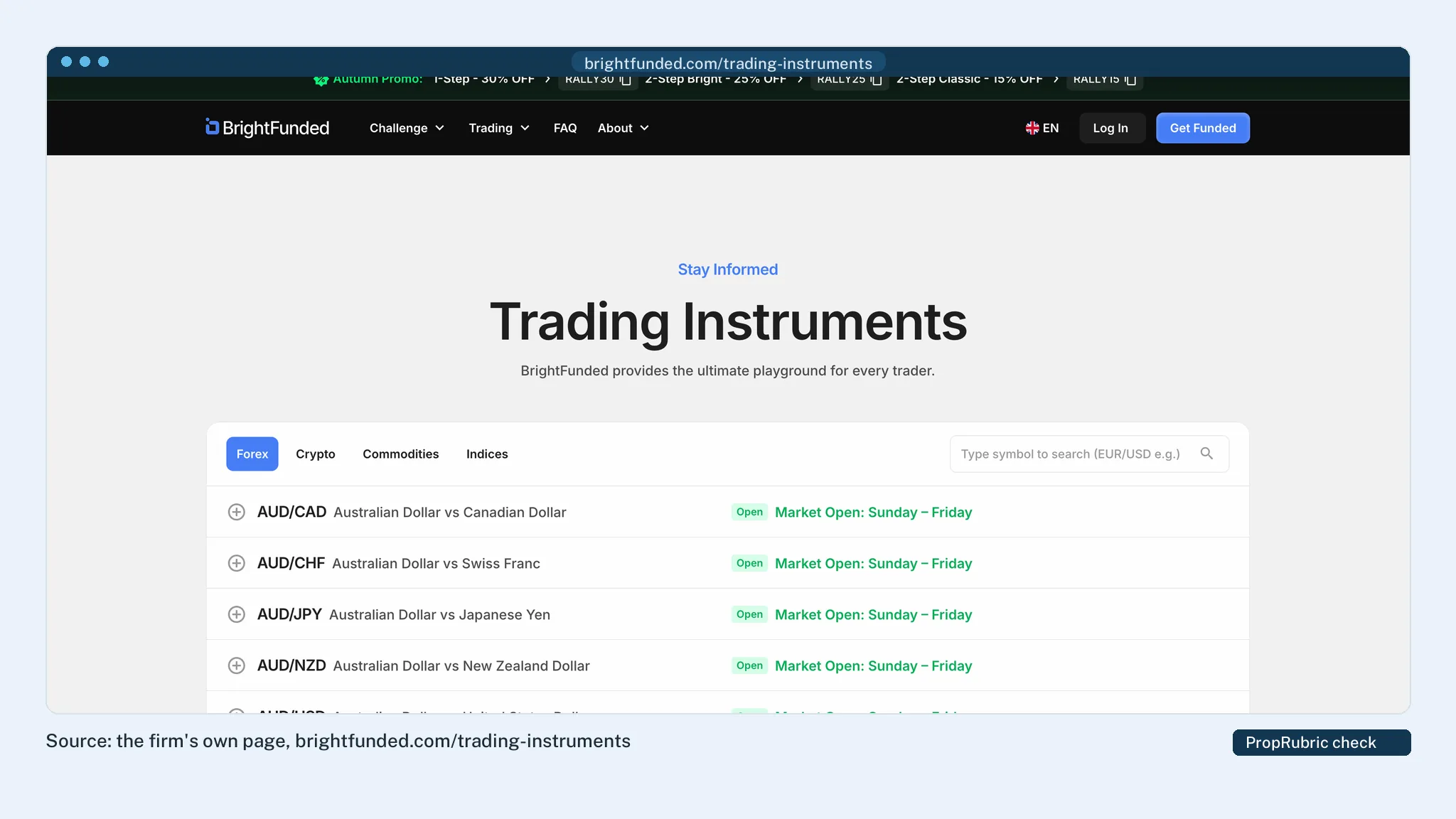Open the FAQ page
Image resolution: width=1456 pixels, height=819 pixels.
(565, 128)
